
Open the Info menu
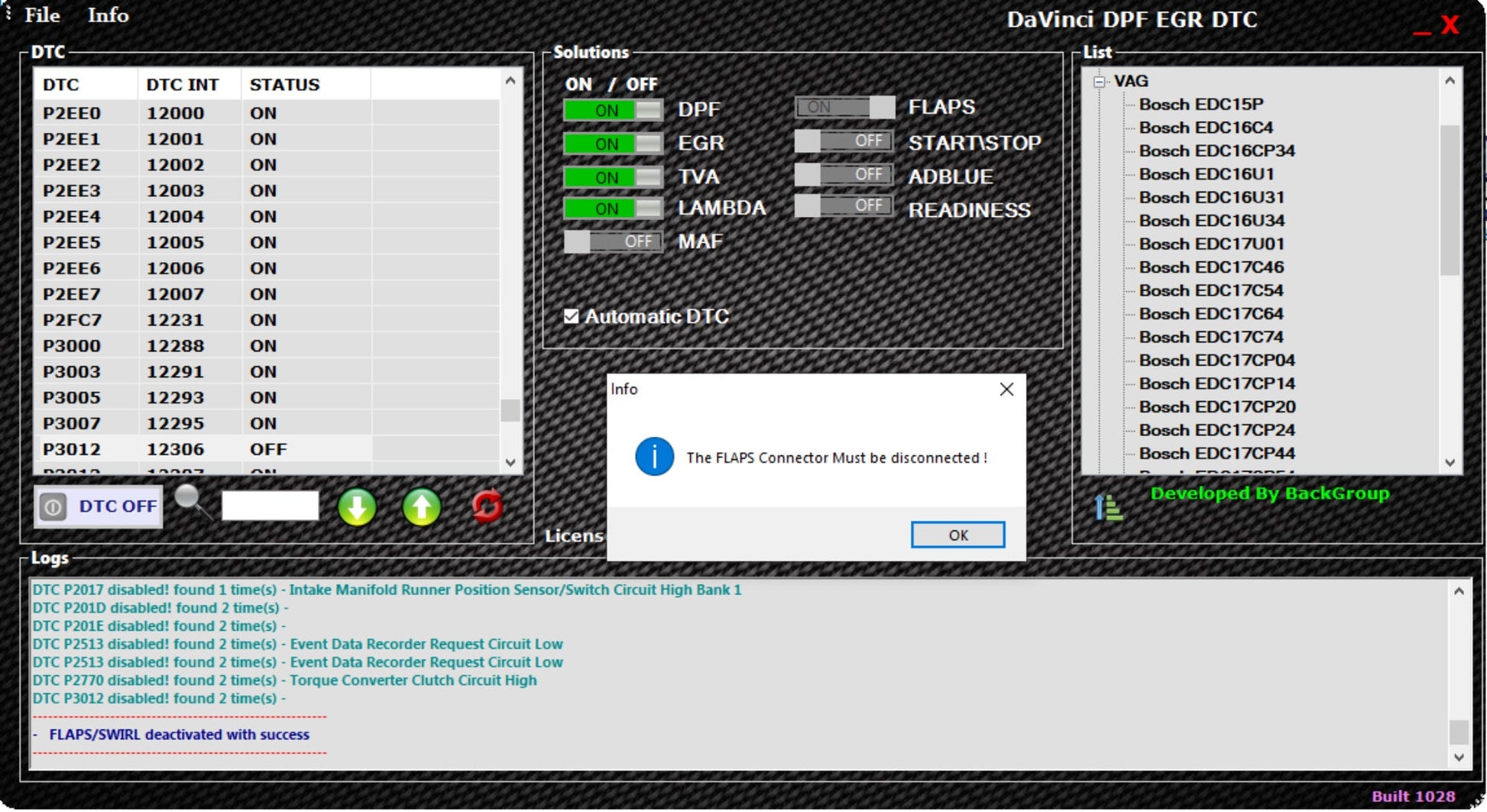click(x=108, y=15)
